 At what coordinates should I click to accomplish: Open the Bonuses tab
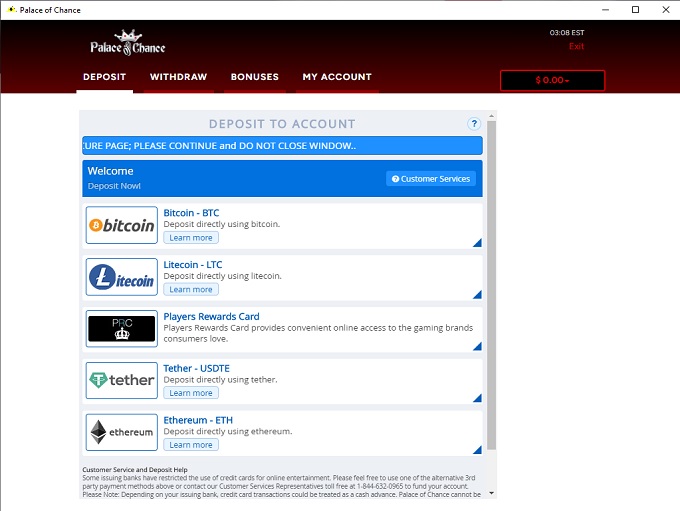pyautogui.click(x=254, y=77)
